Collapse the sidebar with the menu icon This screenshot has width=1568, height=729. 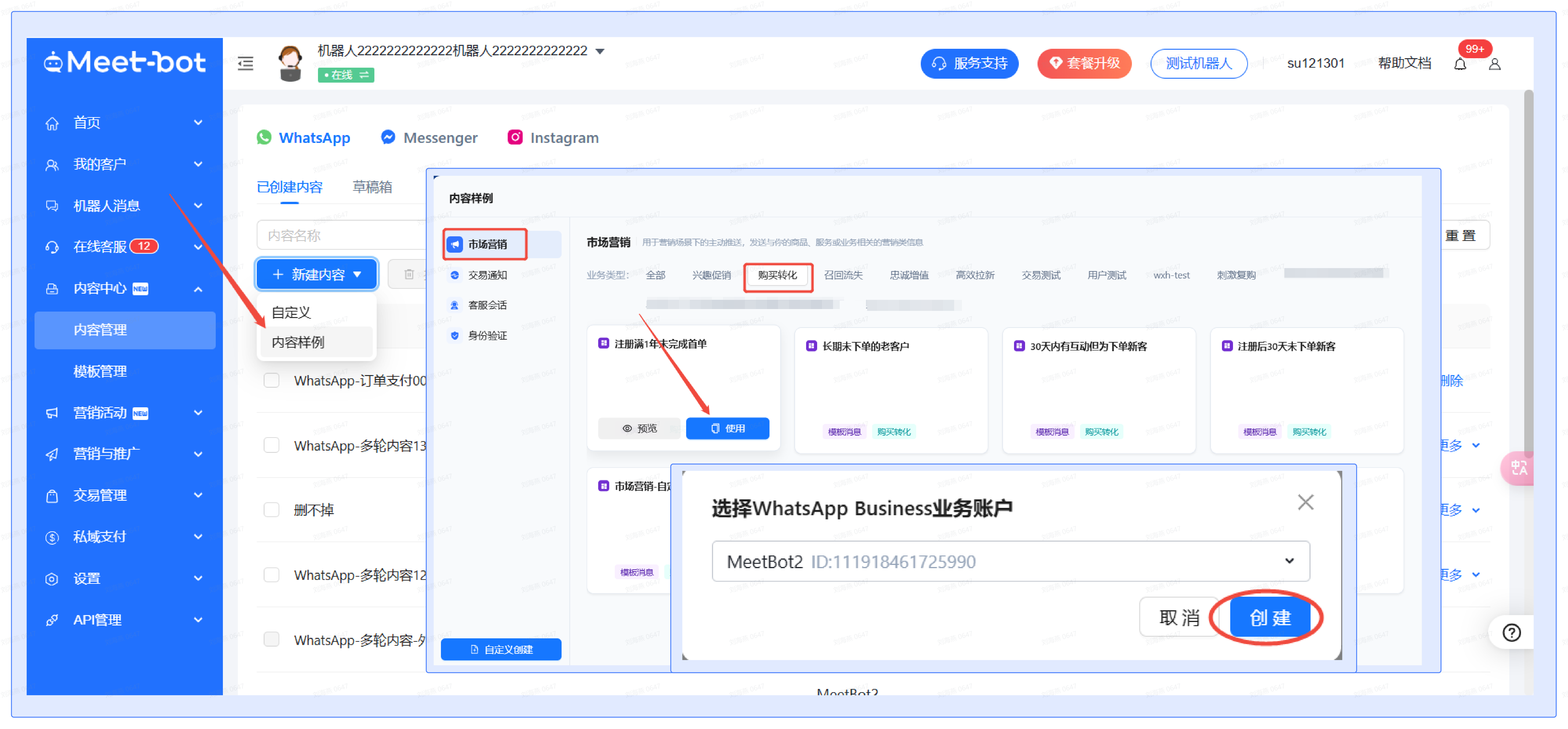(245, 63)
